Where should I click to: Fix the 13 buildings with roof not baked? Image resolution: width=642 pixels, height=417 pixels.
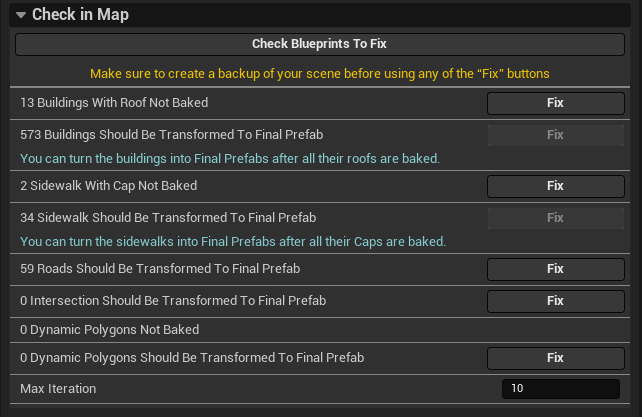pos(555,102)
